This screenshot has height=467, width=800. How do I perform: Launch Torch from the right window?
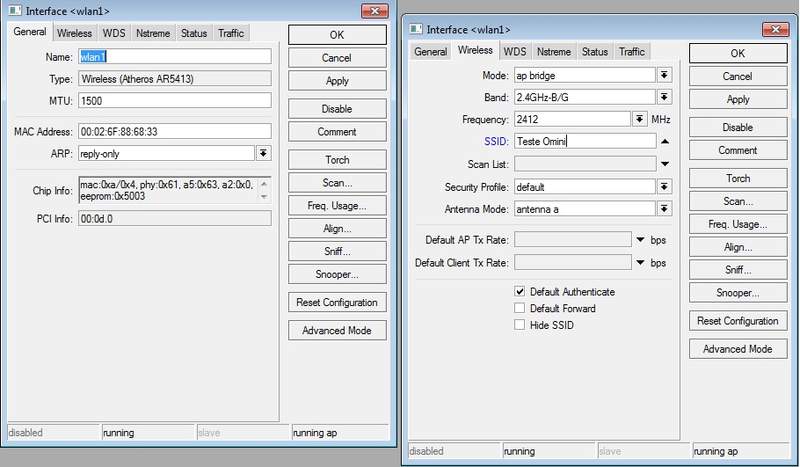point(738,178)
